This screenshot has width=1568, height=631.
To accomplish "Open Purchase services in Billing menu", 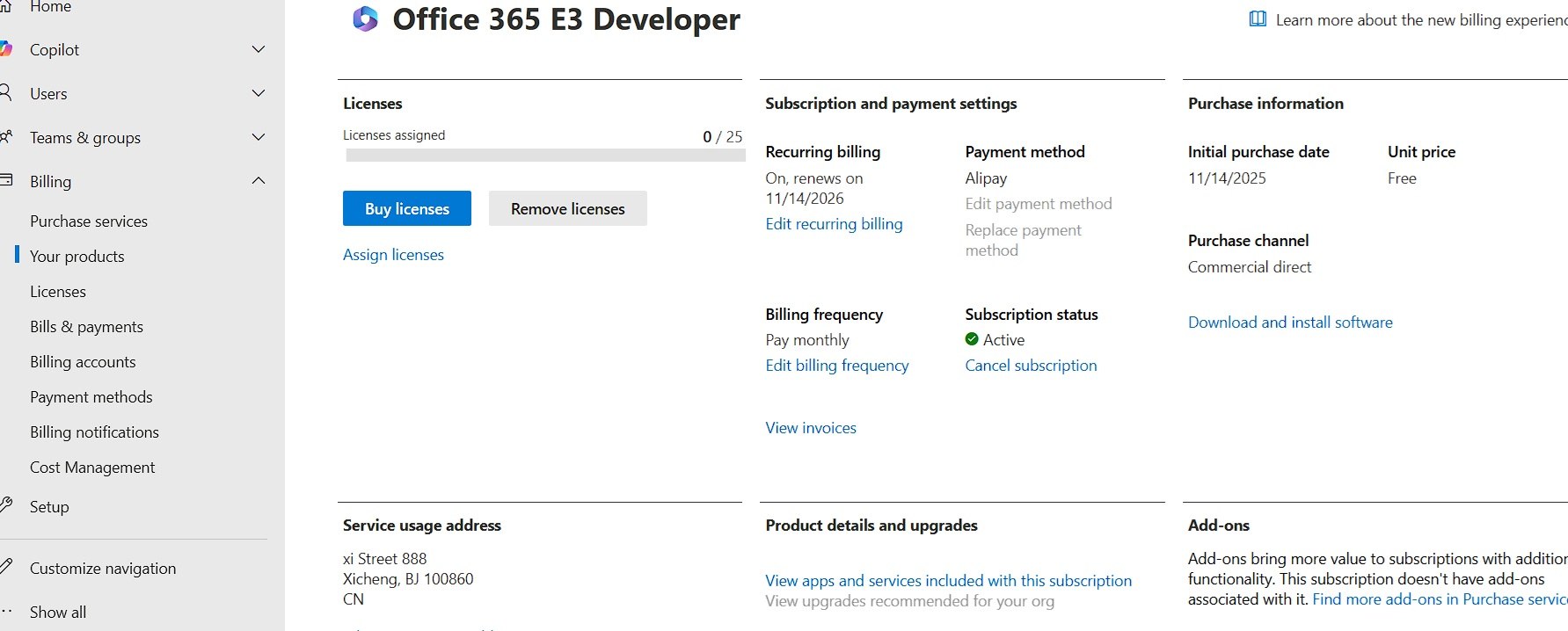I will pyautogui.click(x=89, y=221).
